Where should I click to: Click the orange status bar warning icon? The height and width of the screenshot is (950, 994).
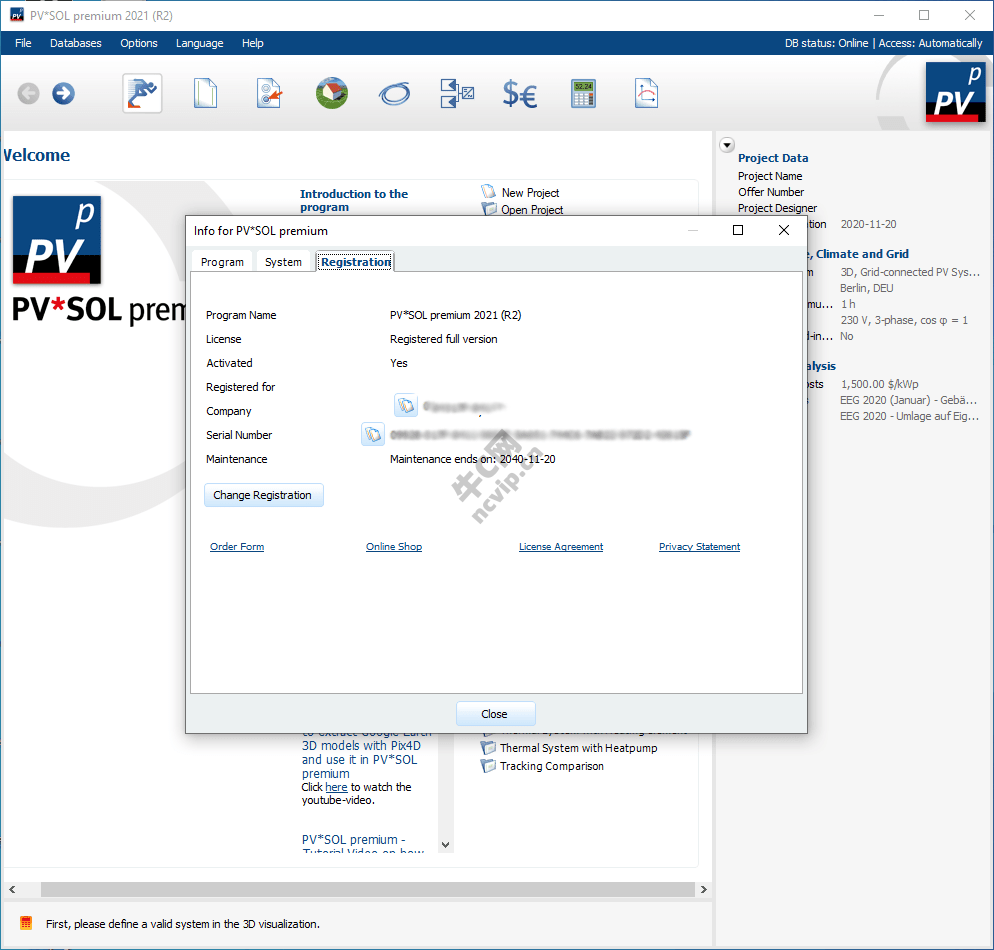26,923
